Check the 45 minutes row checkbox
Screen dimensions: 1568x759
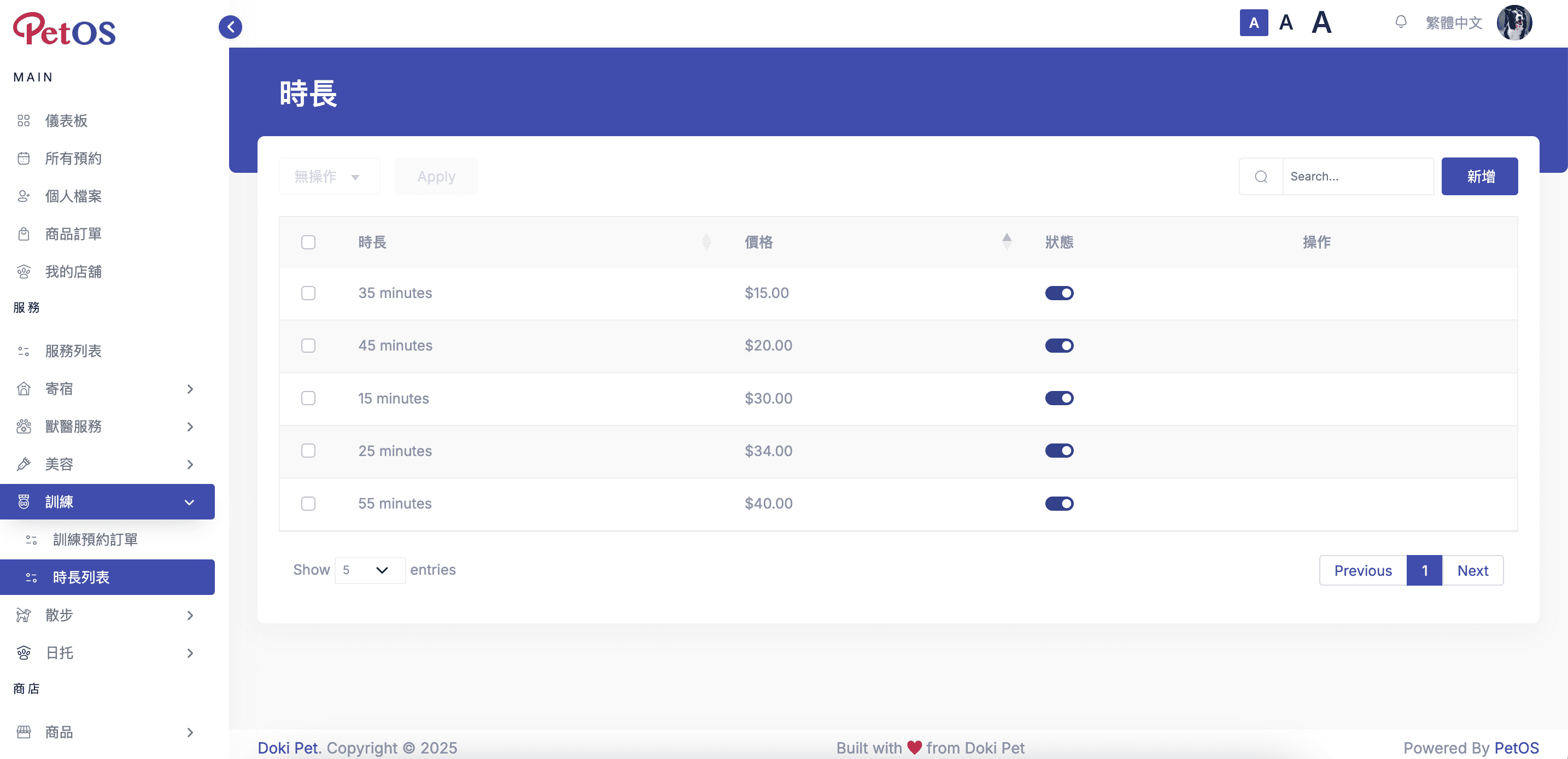[308, 346]
